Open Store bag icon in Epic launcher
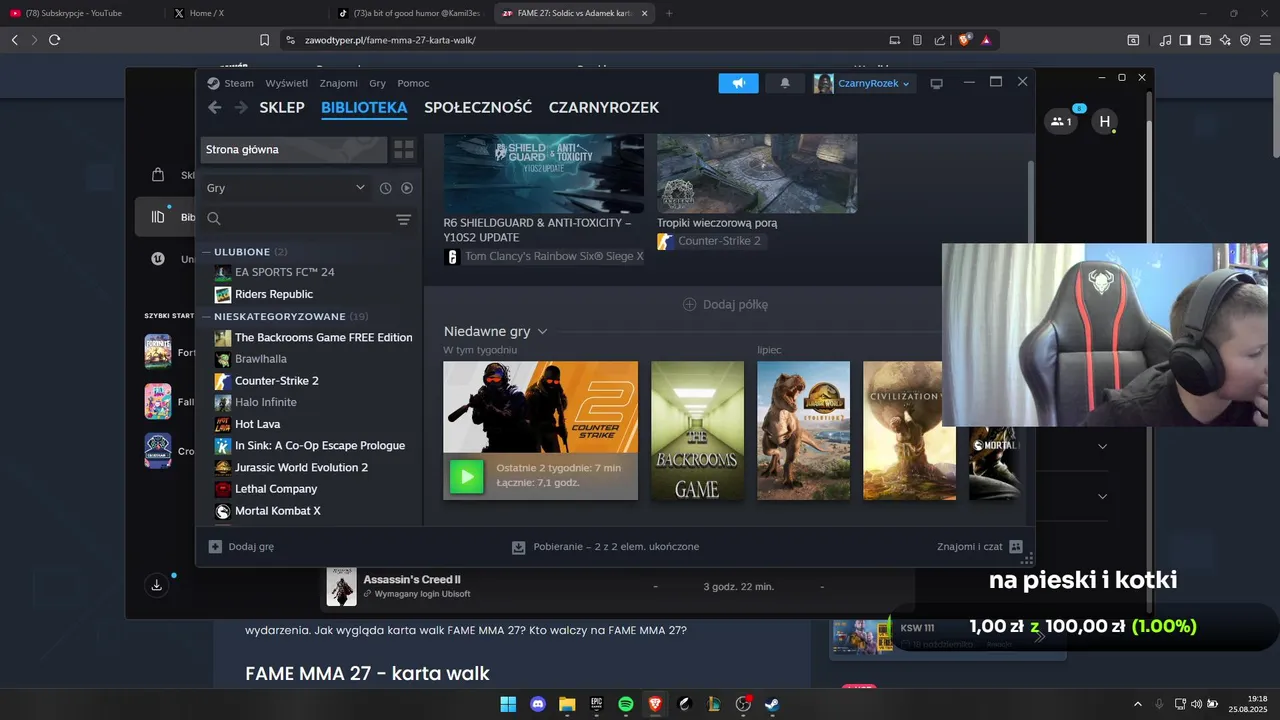 click(x=158, y=175)
